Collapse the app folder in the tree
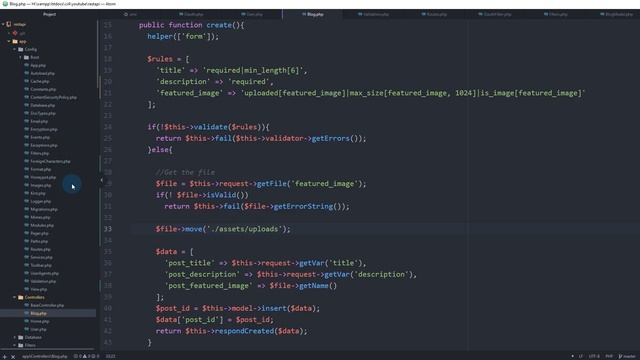 coord(9,41)
